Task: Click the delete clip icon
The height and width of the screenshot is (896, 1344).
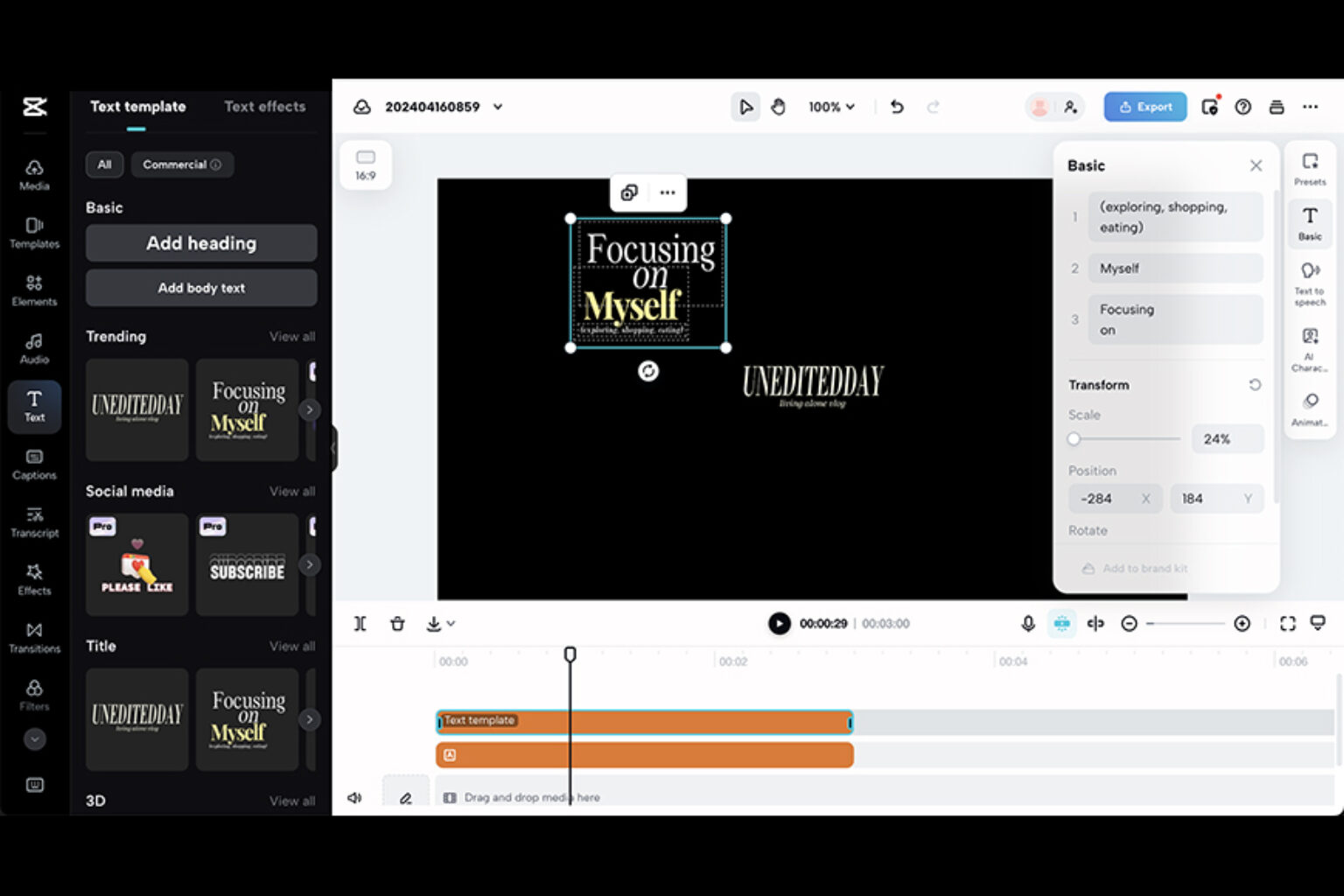Action: (398, 623)
